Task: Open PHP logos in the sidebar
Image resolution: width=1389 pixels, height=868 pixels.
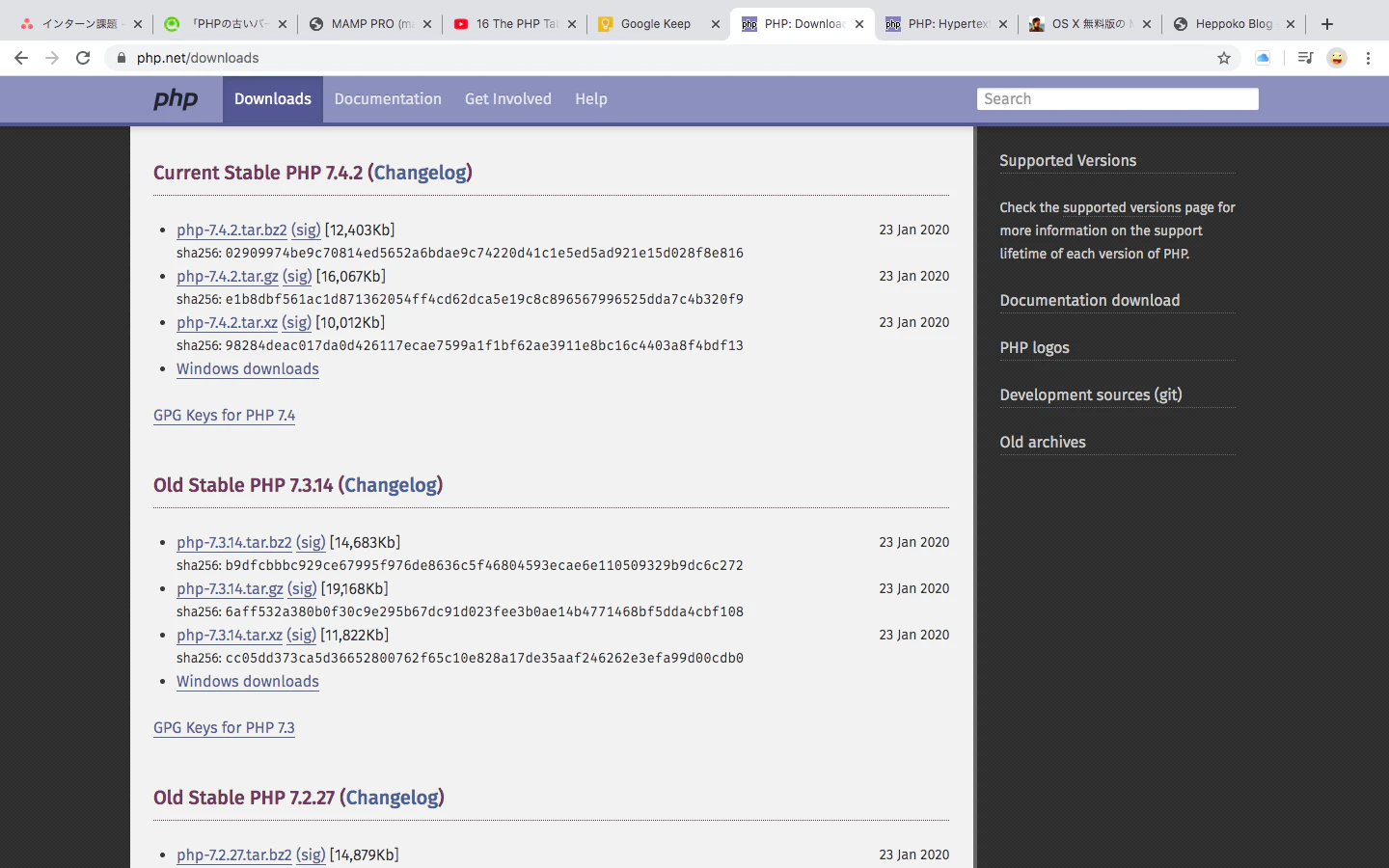Action: [x=1034, y=348]
